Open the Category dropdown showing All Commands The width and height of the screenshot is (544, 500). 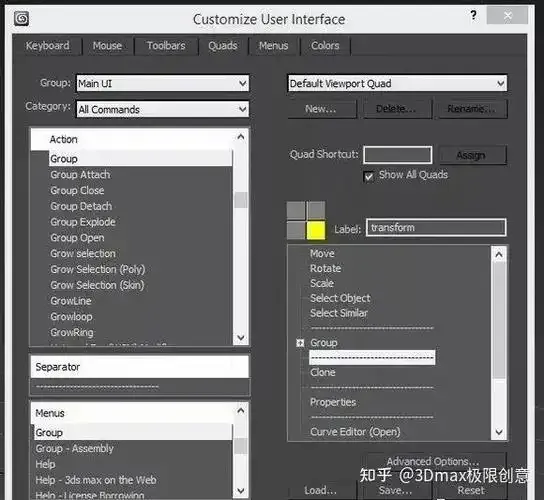163,110
